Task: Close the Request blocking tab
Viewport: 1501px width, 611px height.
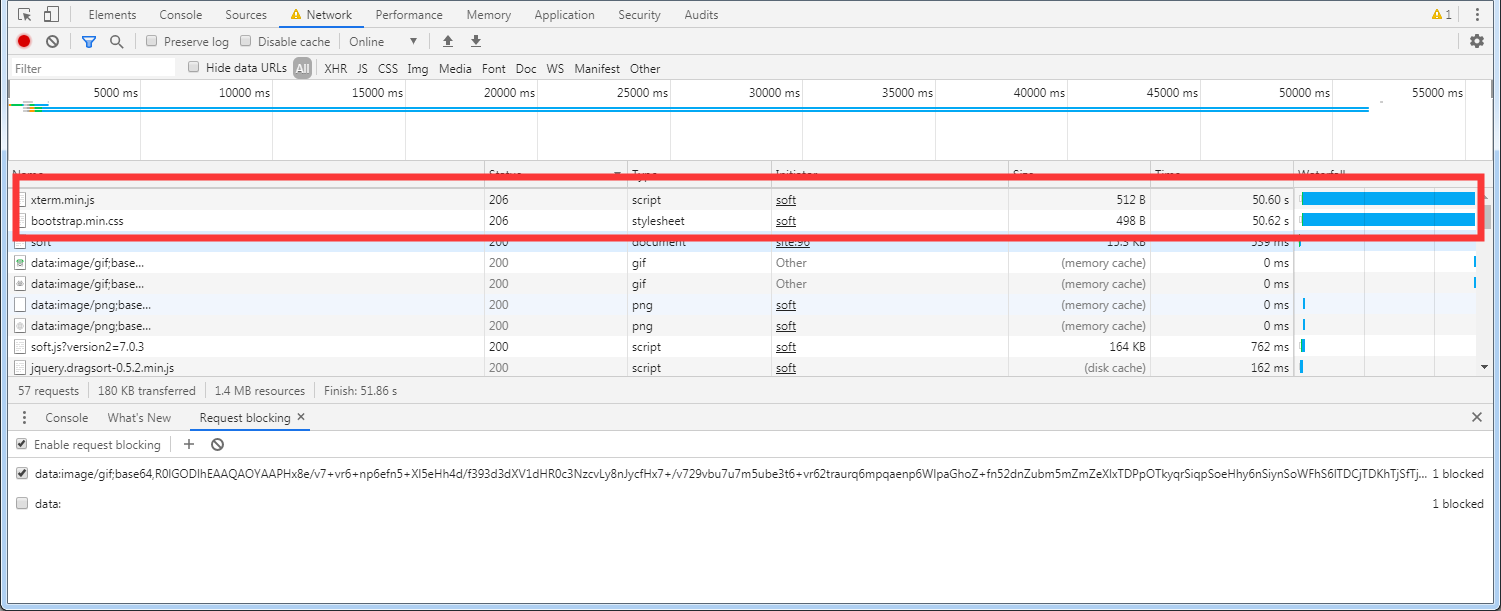Action: (x=301, y=417)
